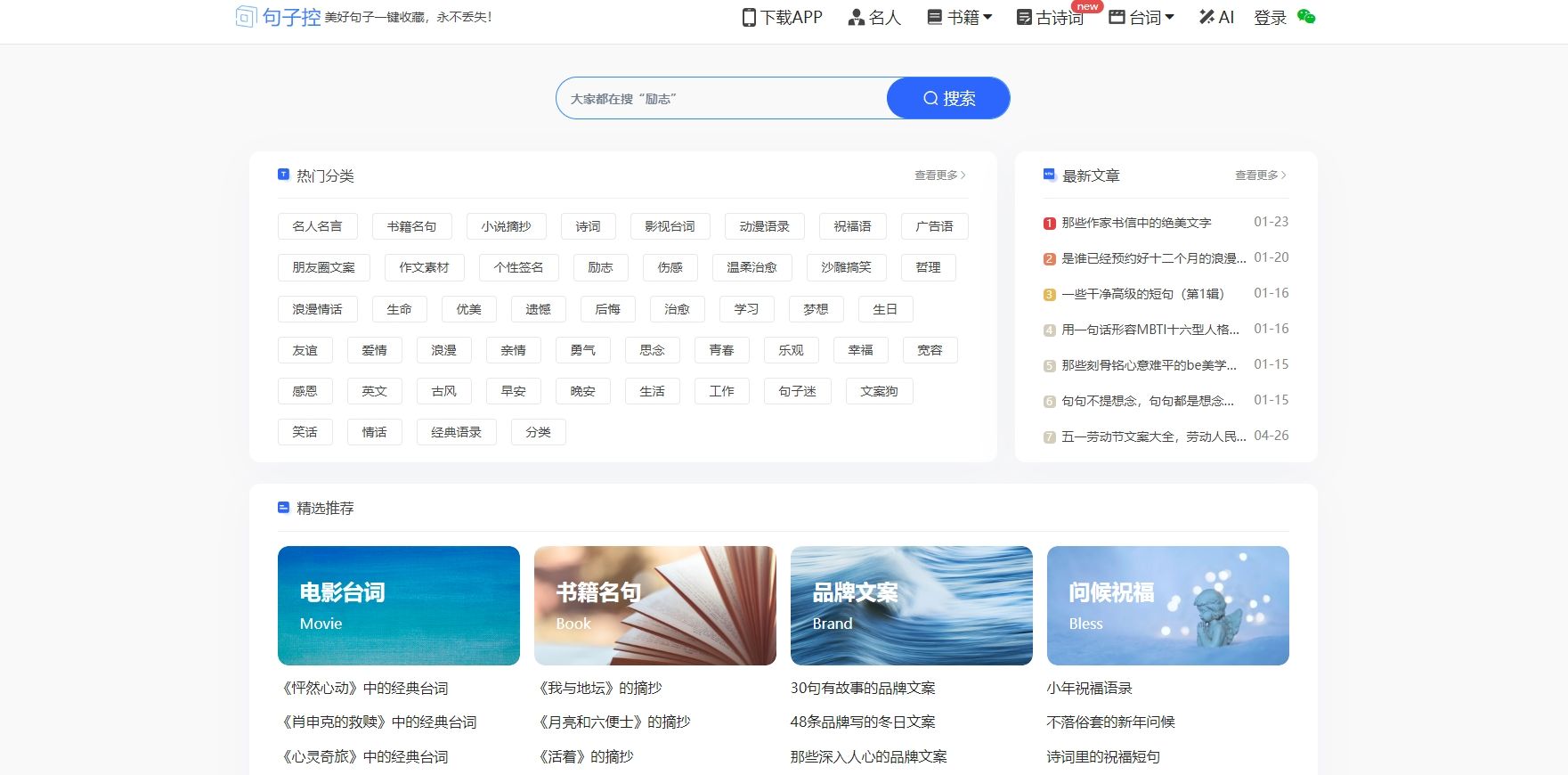Open the 经典语录 category tag
Screen dimensions: 1568x775
[456, 432]
